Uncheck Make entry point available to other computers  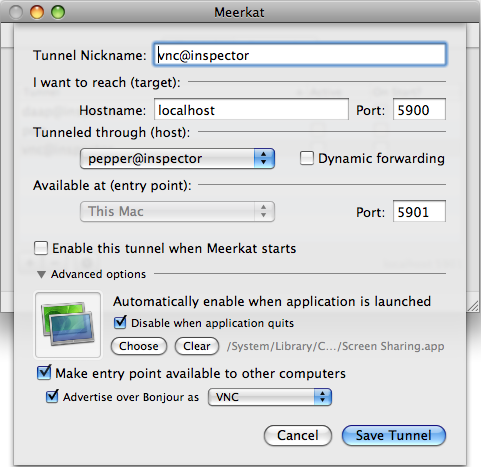tap(44, 373)
